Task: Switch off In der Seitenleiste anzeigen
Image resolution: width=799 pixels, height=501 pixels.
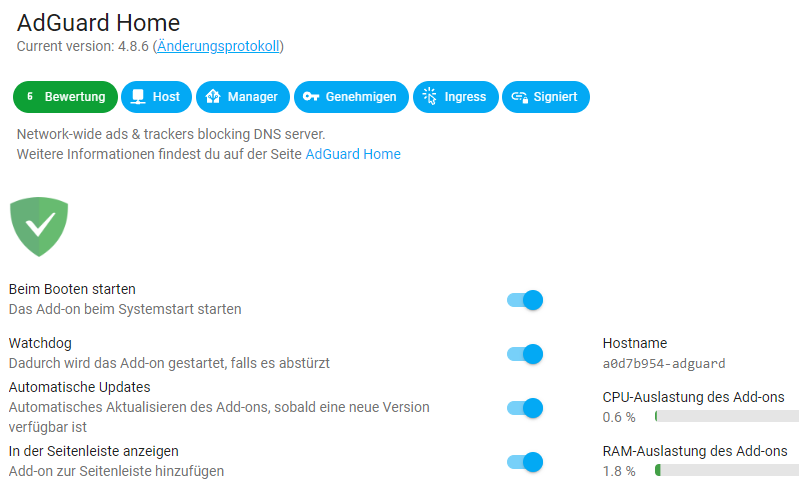Action: tap(525, 462)
